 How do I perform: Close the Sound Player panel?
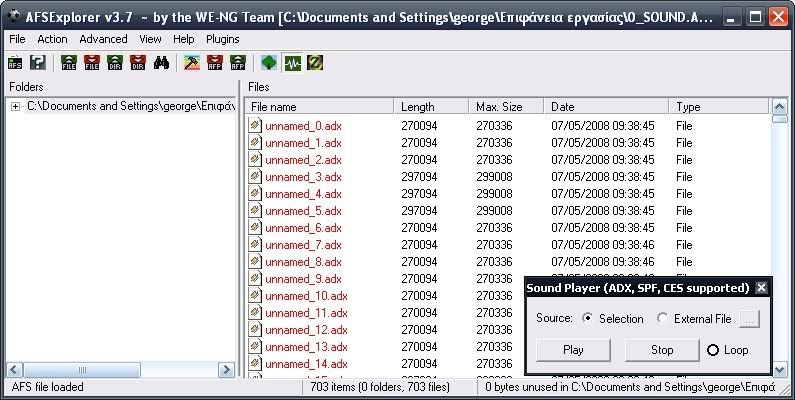[x=761, y=288]
